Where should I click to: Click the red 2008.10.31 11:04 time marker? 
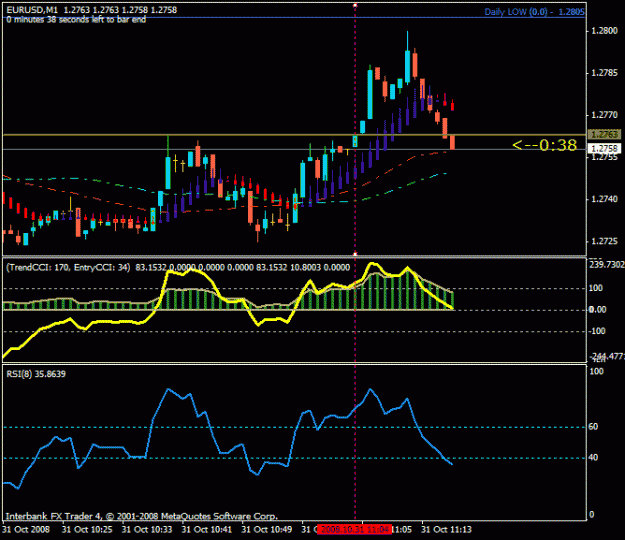coord(354,530)
